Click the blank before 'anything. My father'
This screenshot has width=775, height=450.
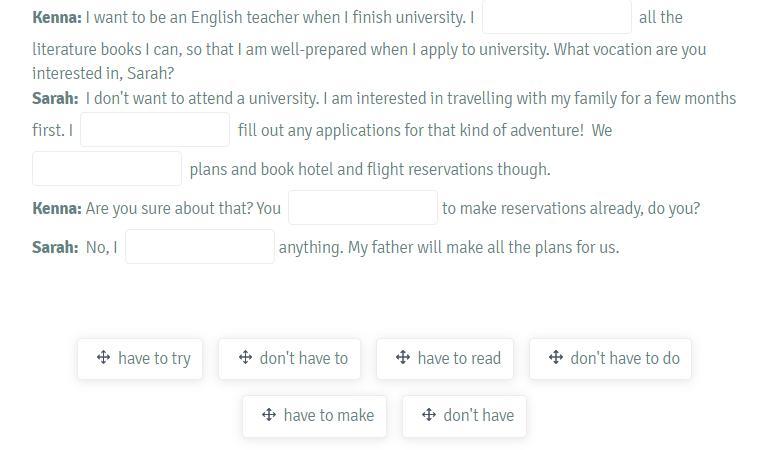pyautogui.click(x=200, y=247)
